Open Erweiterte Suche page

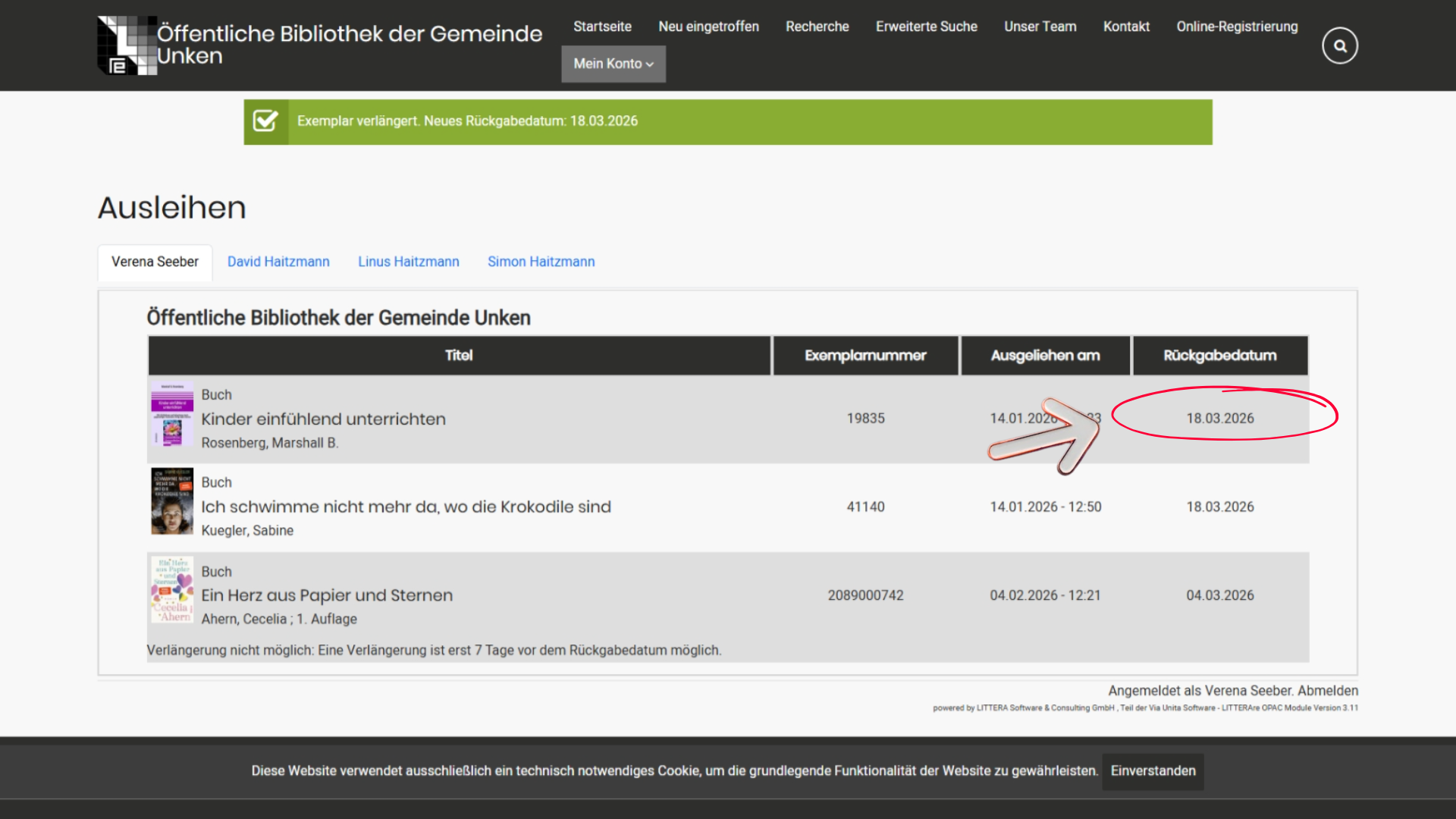click(x=926, y=27)
